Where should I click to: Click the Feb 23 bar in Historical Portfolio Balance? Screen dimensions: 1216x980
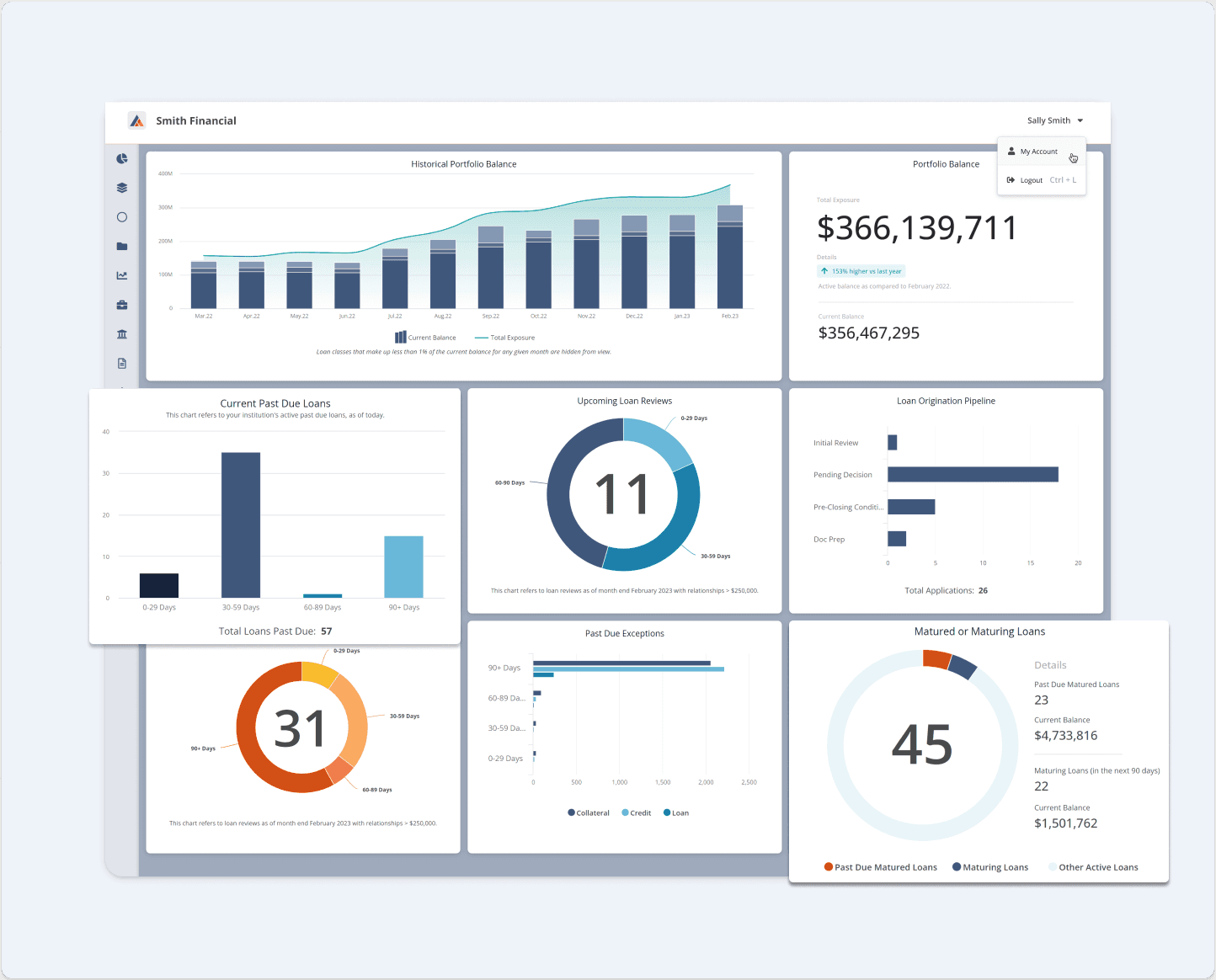[x=730, y=257]
